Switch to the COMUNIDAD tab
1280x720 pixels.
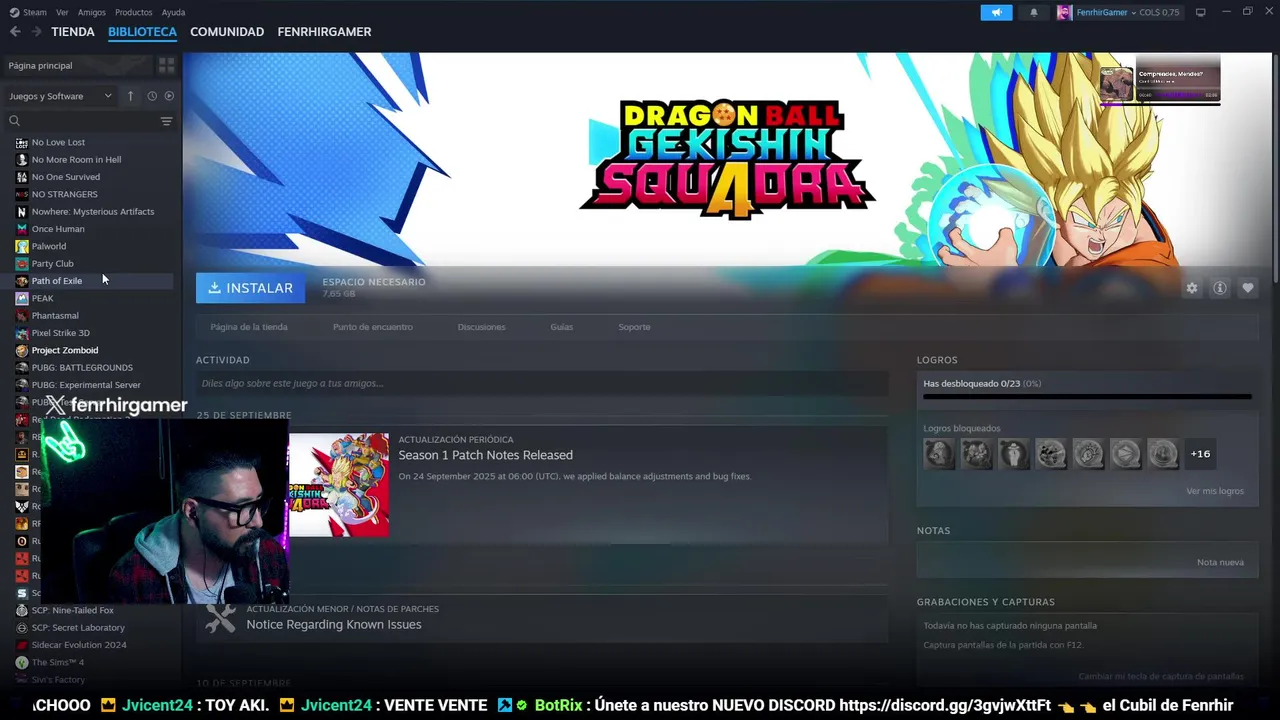pyautogui.click(x=227, y=32)
